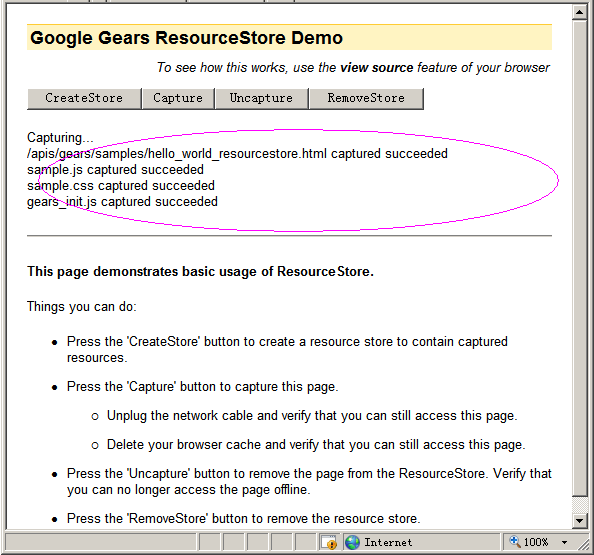The height and width of the screenshot is (555, 594).
Task: Click the "Press the 'CreateStore' button" instruction text
Action: coord(287,349)
